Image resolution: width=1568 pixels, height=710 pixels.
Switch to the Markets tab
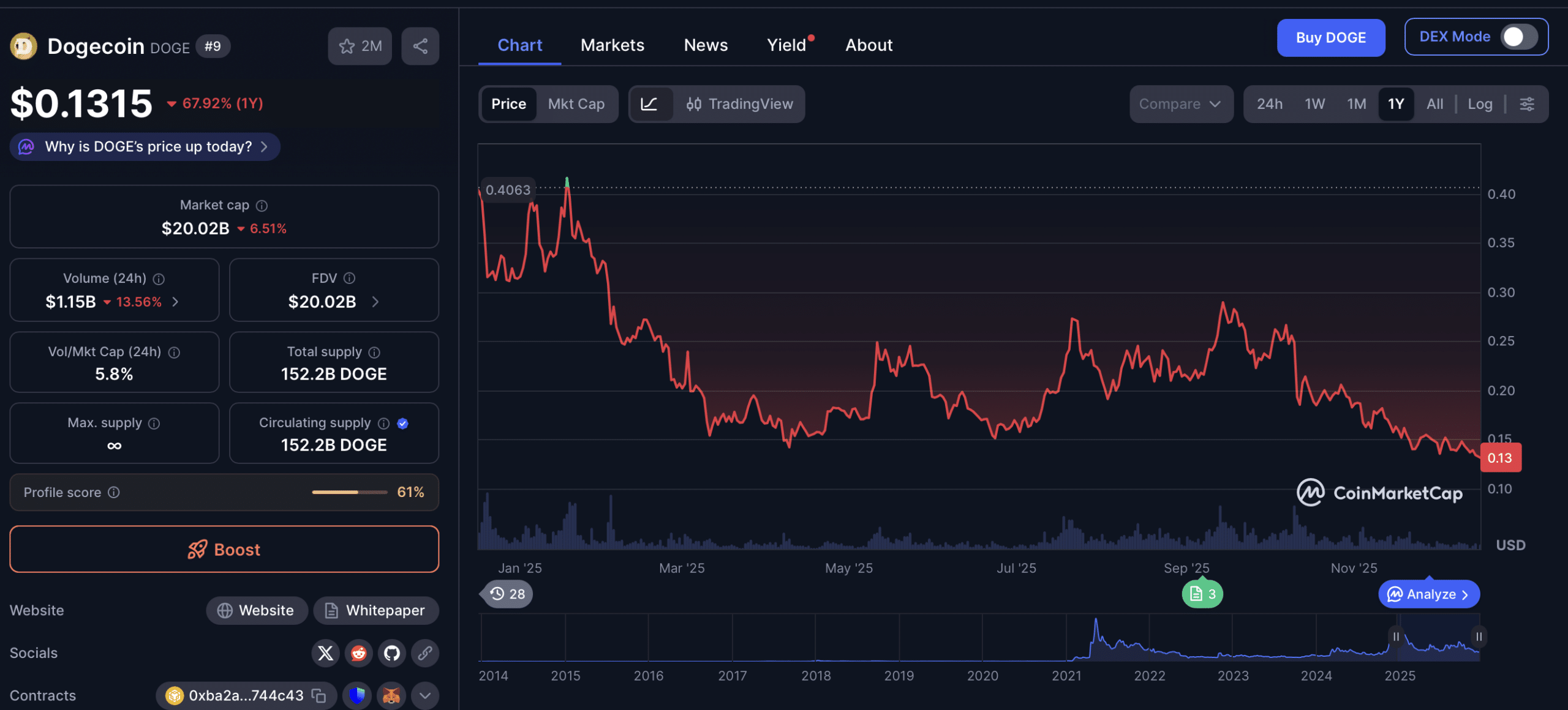(612, 45)
